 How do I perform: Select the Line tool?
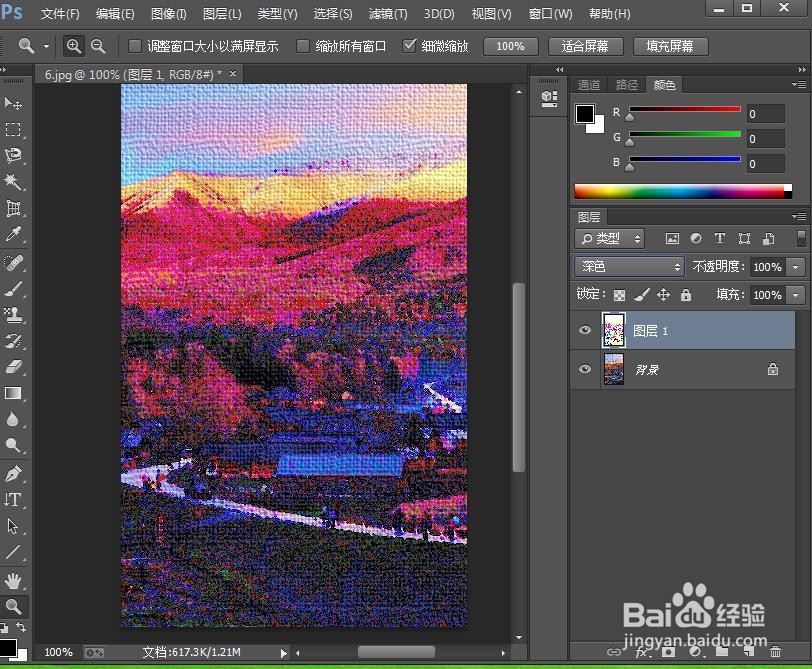pyautogui.click(x=13, y=552)
